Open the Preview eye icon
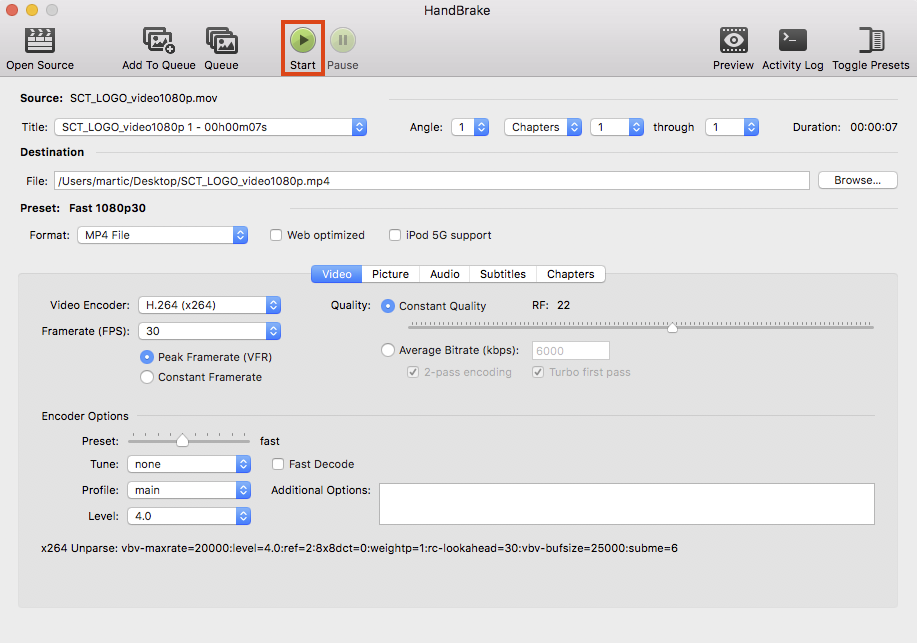 [733, 40]
